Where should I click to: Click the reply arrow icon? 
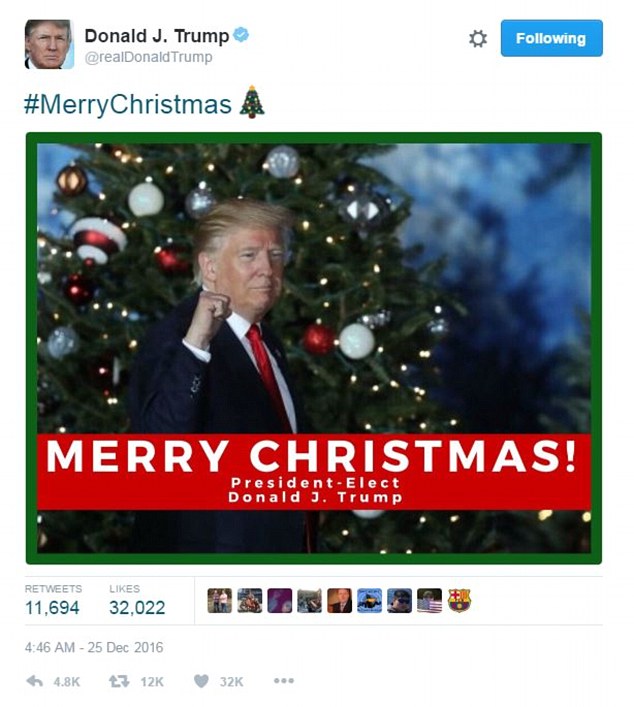35,681
